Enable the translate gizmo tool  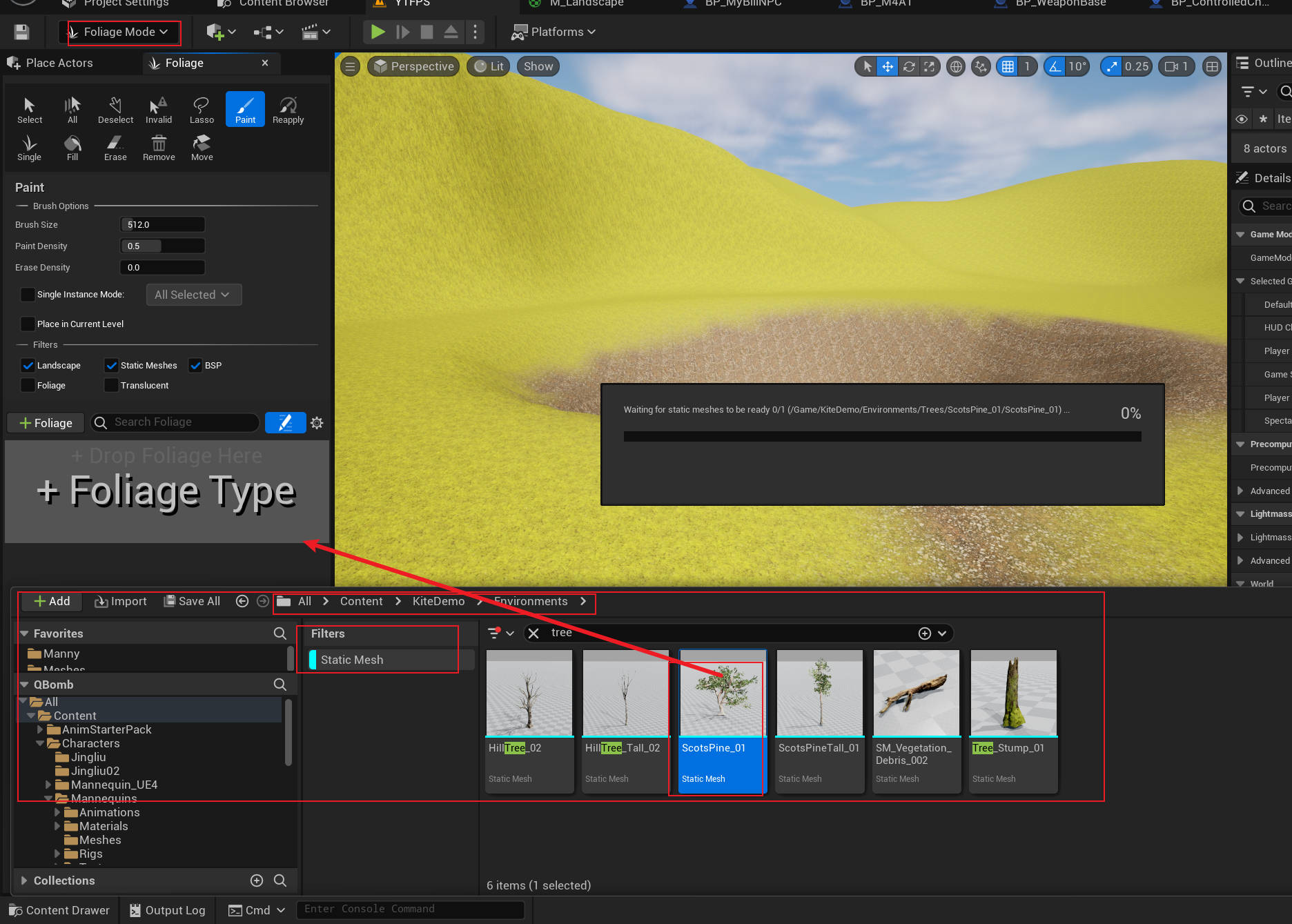coord(888,66)
